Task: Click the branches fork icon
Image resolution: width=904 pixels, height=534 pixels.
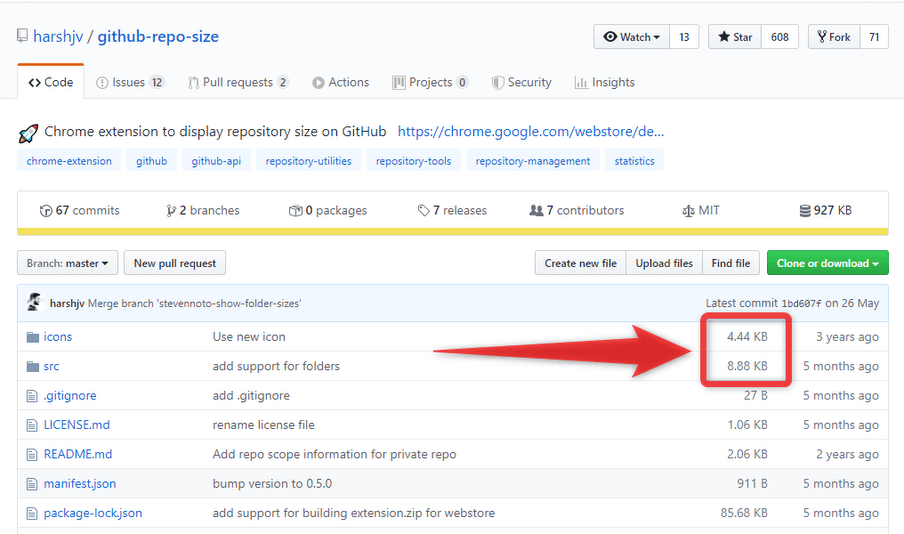Action: pyautogui.click(x=171, y=211)
